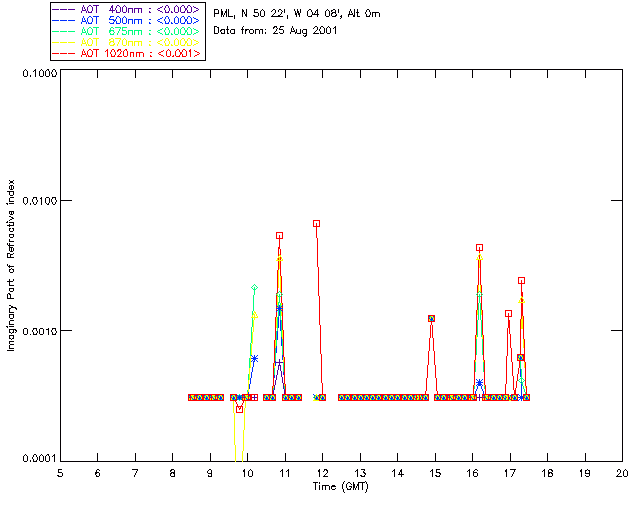Click the 'Time (GMT)' axis title
This screenshot has width=640, height=512.
340,487
